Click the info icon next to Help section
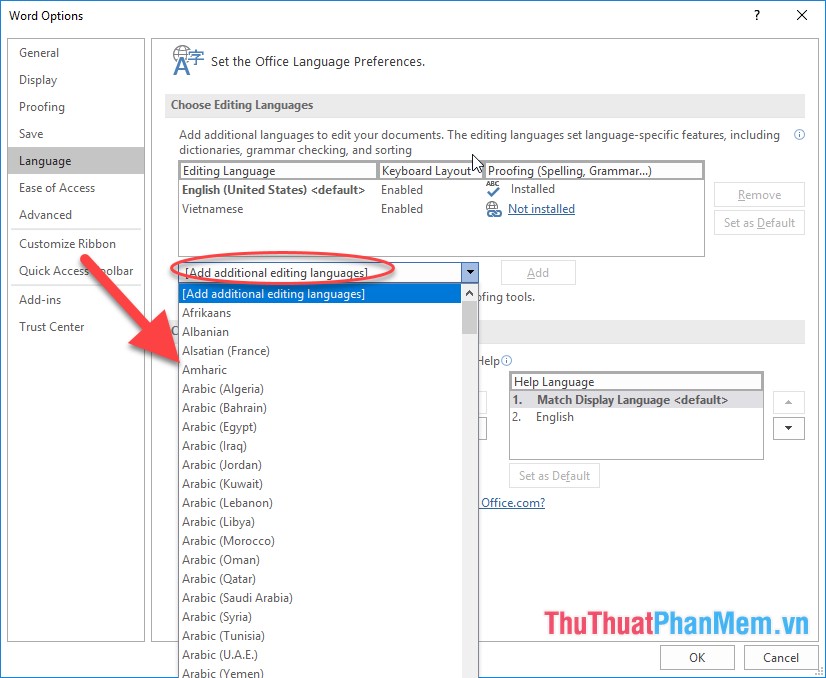826x678 pixels. click(x=509, y=360)
